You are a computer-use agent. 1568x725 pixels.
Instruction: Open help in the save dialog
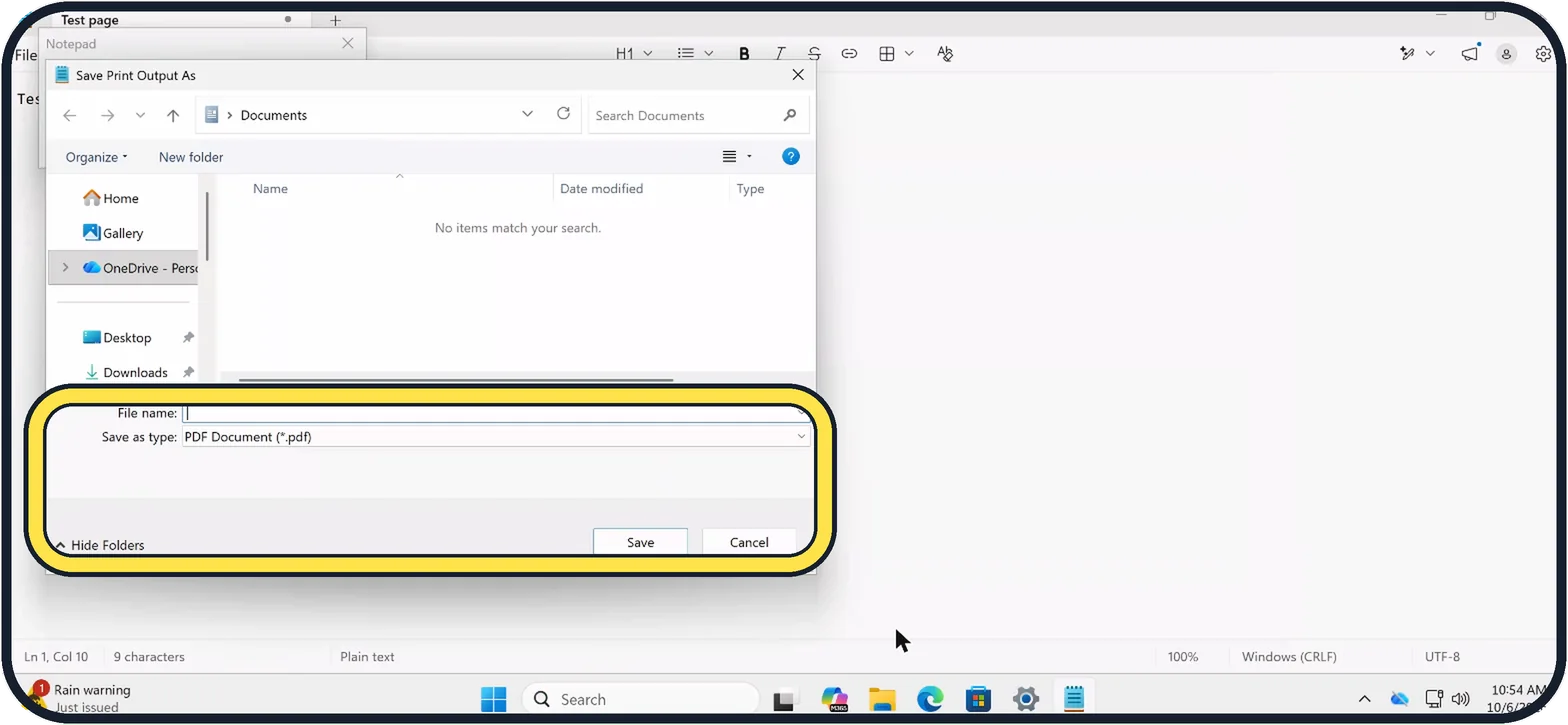[x=790, y=157]
